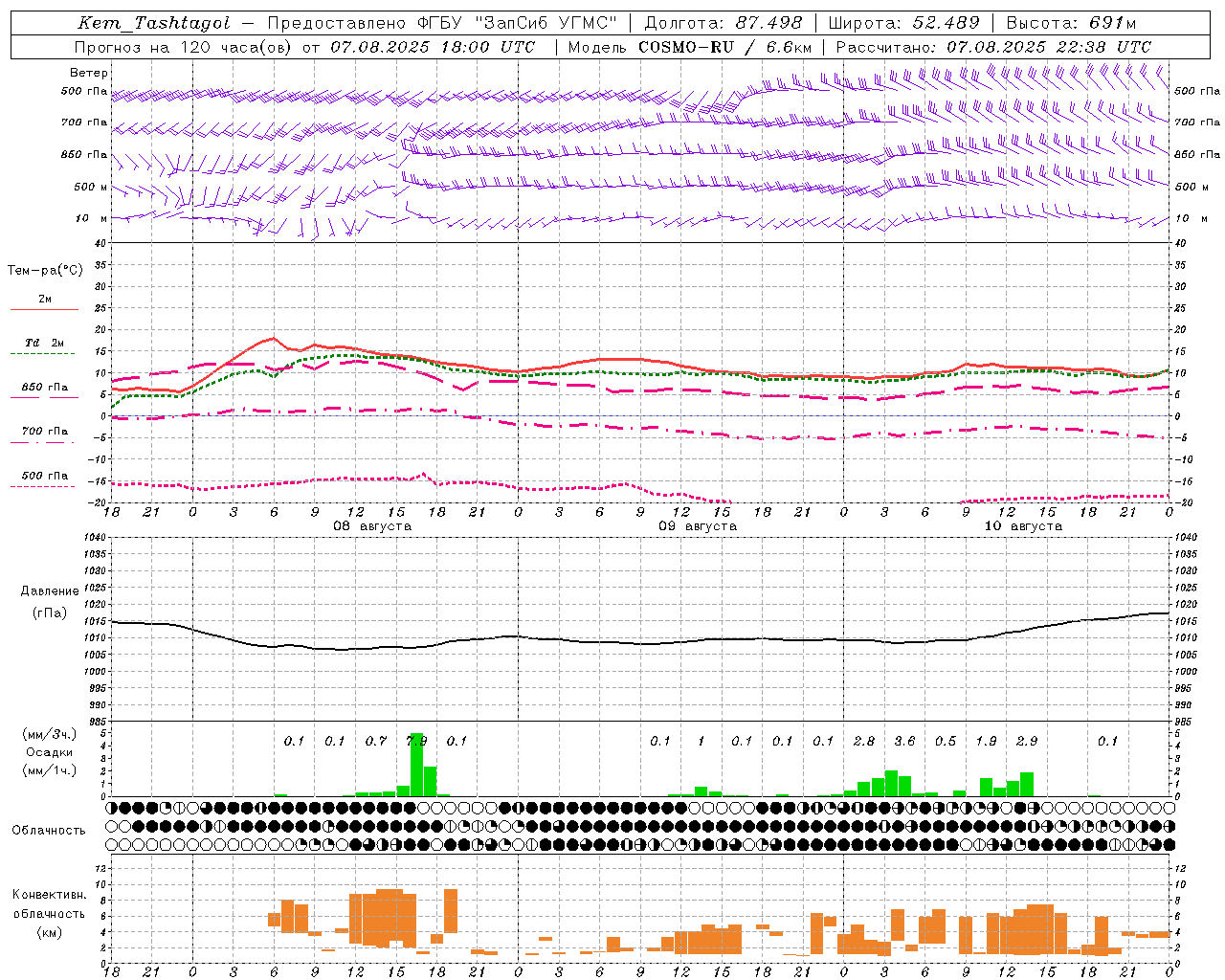Screen dimensions: 1225x980
Task: Click the 'Высота: 691м' value
Action: pyautogui.click(x=1071, y=23)
